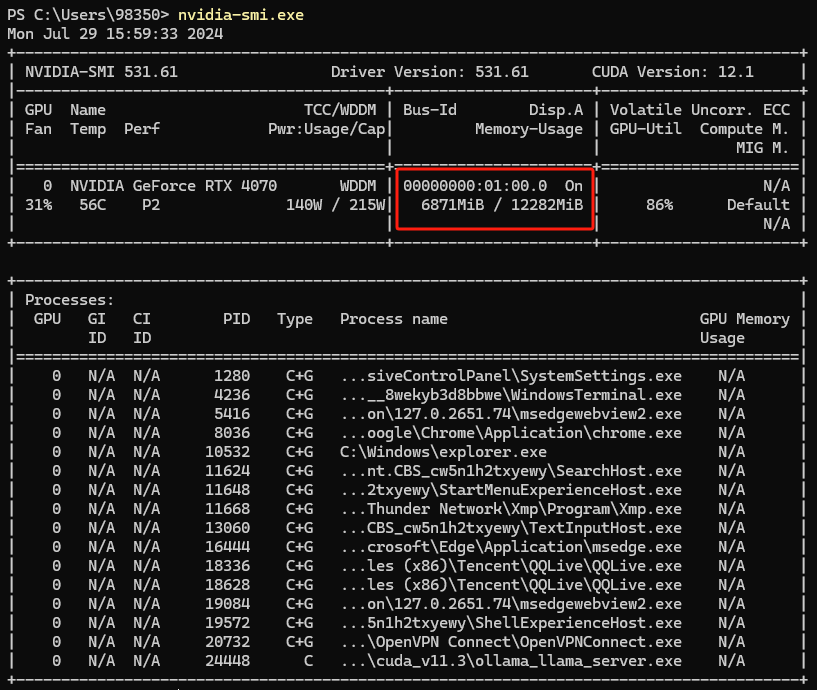Select the "Driver Version: 531.61" text
The height and width of the screenshot is (690, 817).
tap(430, 71)
